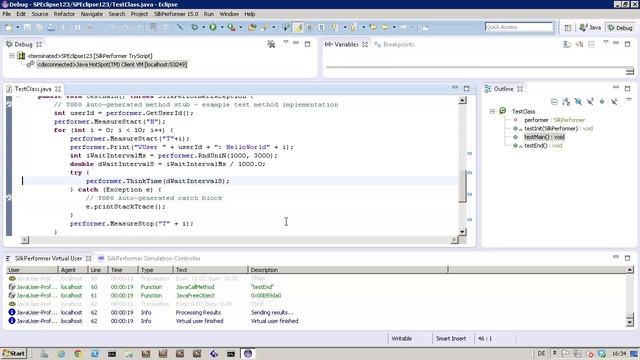Toggle Mark Occurrences highlighted toolbar button

tap(298, 27)
